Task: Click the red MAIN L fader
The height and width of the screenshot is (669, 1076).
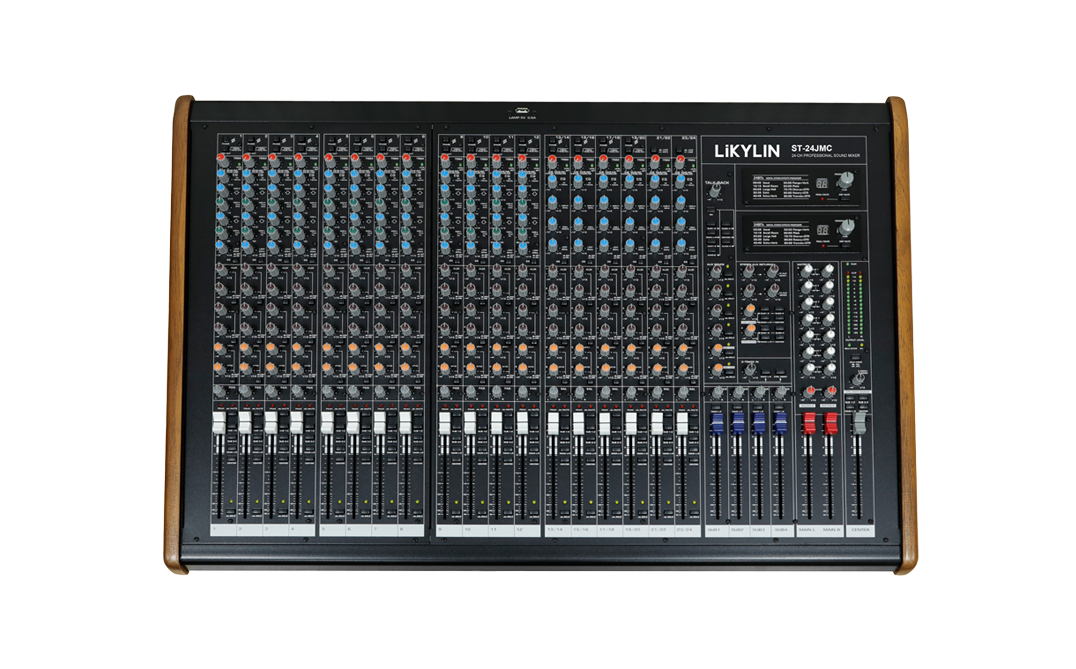Action: tap(809, 423)
